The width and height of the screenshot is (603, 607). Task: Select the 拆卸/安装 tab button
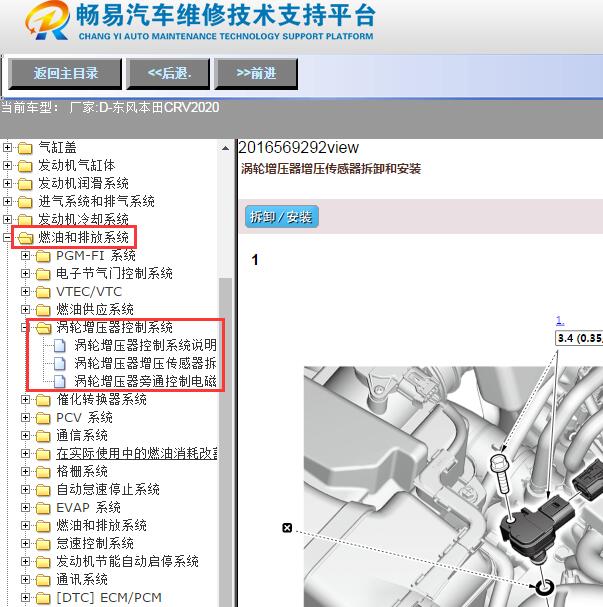(x=281, y=216)
